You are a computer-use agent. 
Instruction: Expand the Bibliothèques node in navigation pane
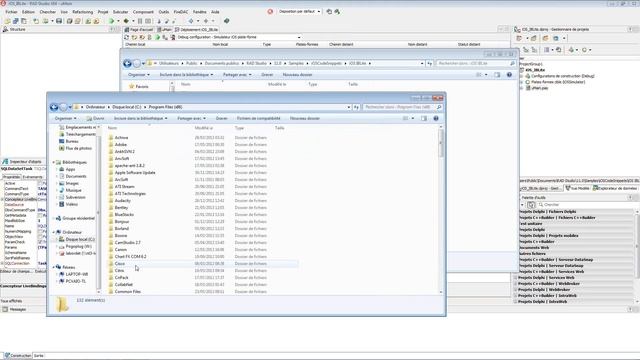point(53,162)
